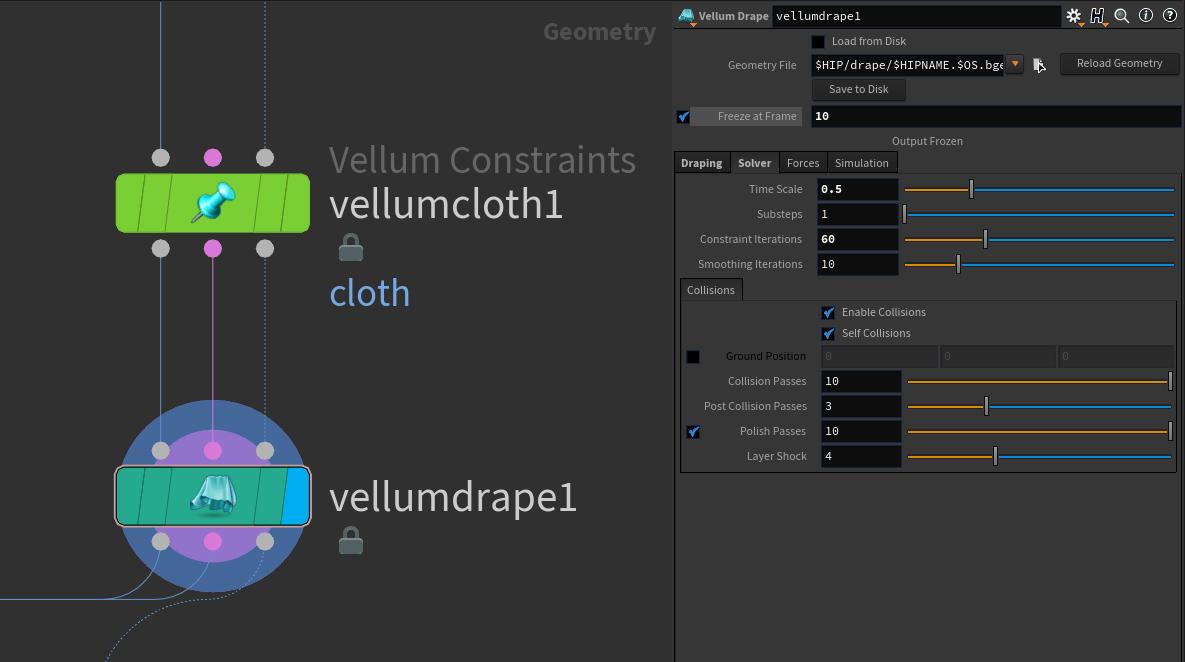Viewport: 1185px width, 662px height.
Task: Click the node name field vellumdrape1
Action: tap(916, 16)
